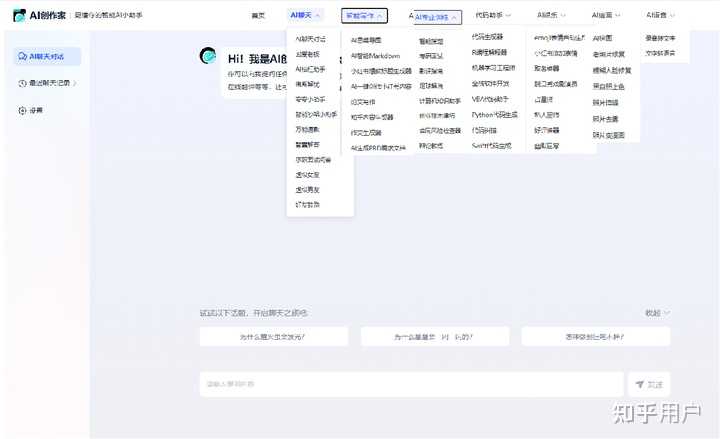
Task: Open AI生成PRD需求文档 menu entry
Action: pyautogui.click(x=378, y=148)
